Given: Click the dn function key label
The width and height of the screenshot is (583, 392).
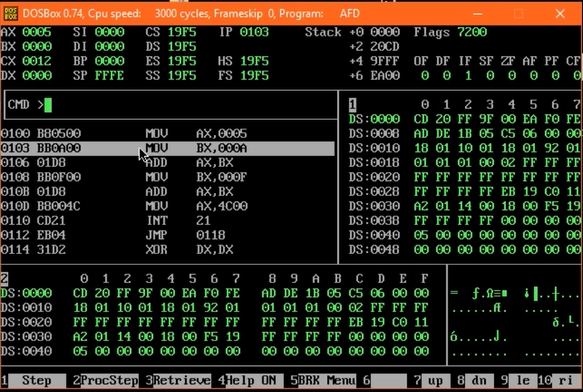Looking at the screenshot, I should click(479, 380).
